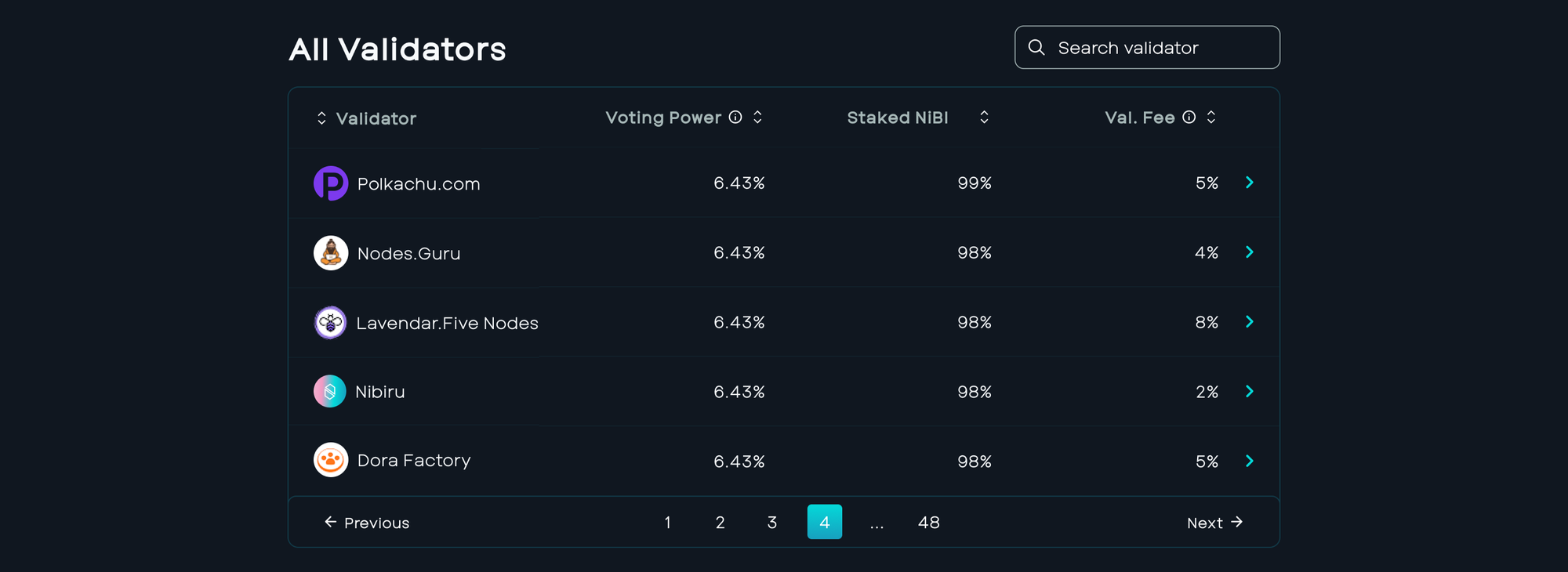Viewport: 1568px width, 572px height.
Task: Focus the Search validator field
Action: tap(1160, 48)
